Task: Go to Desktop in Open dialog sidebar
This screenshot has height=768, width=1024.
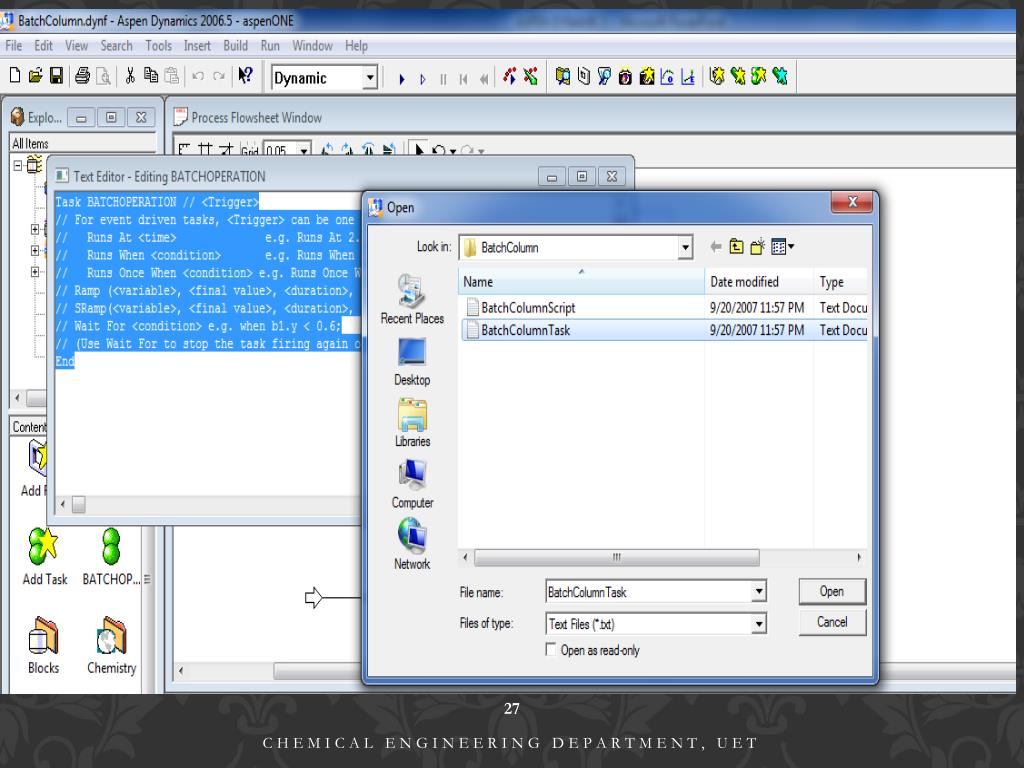Action: coord(412,362)
